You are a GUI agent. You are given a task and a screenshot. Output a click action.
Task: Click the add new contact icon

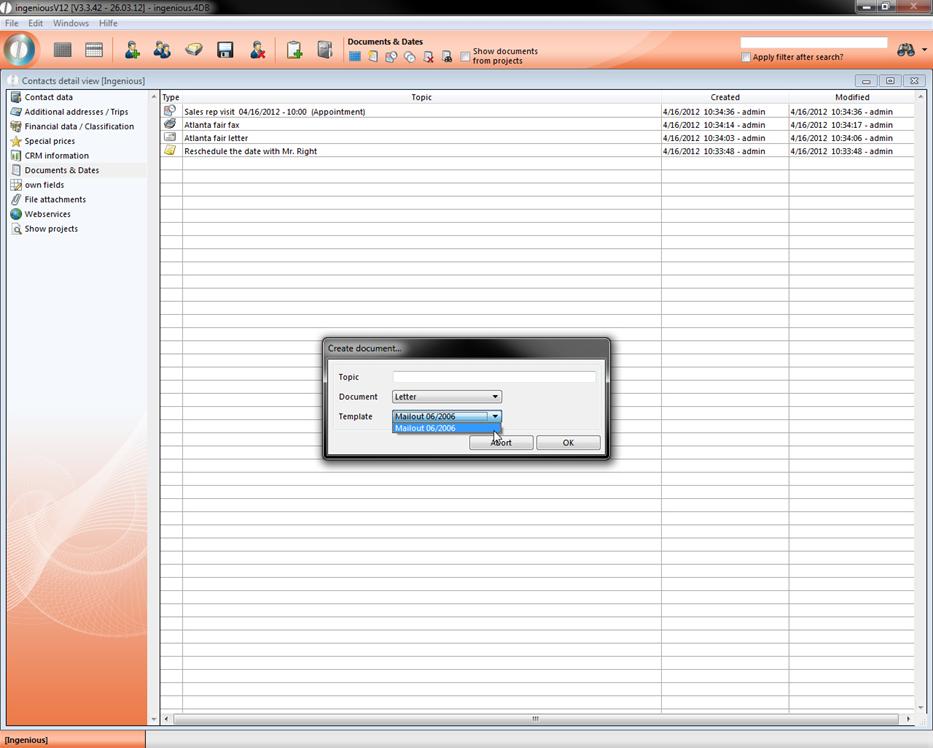point(131,50)
